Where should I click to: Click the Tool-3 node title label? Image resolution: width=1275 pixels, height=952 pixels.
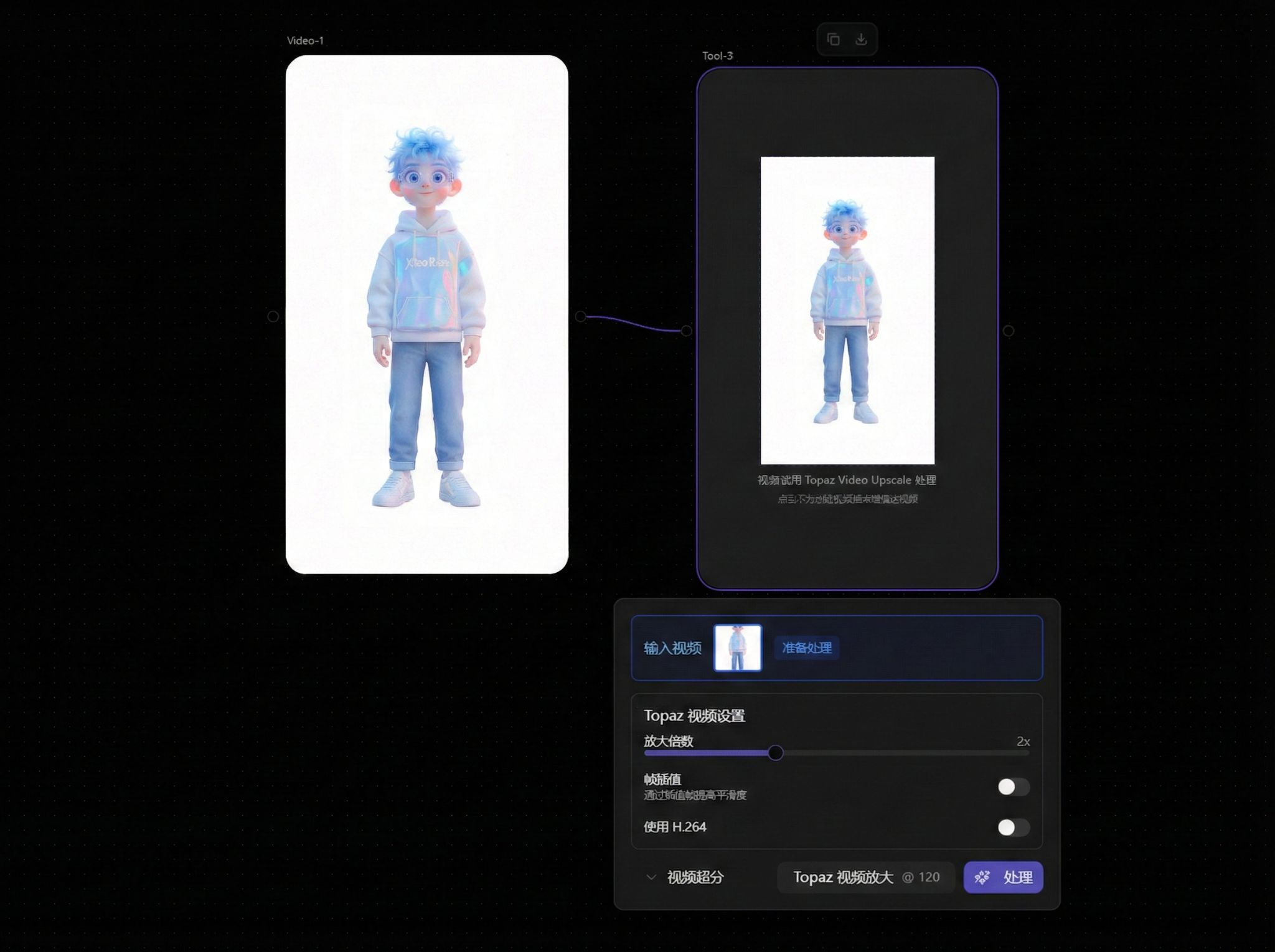coord(717,55)
